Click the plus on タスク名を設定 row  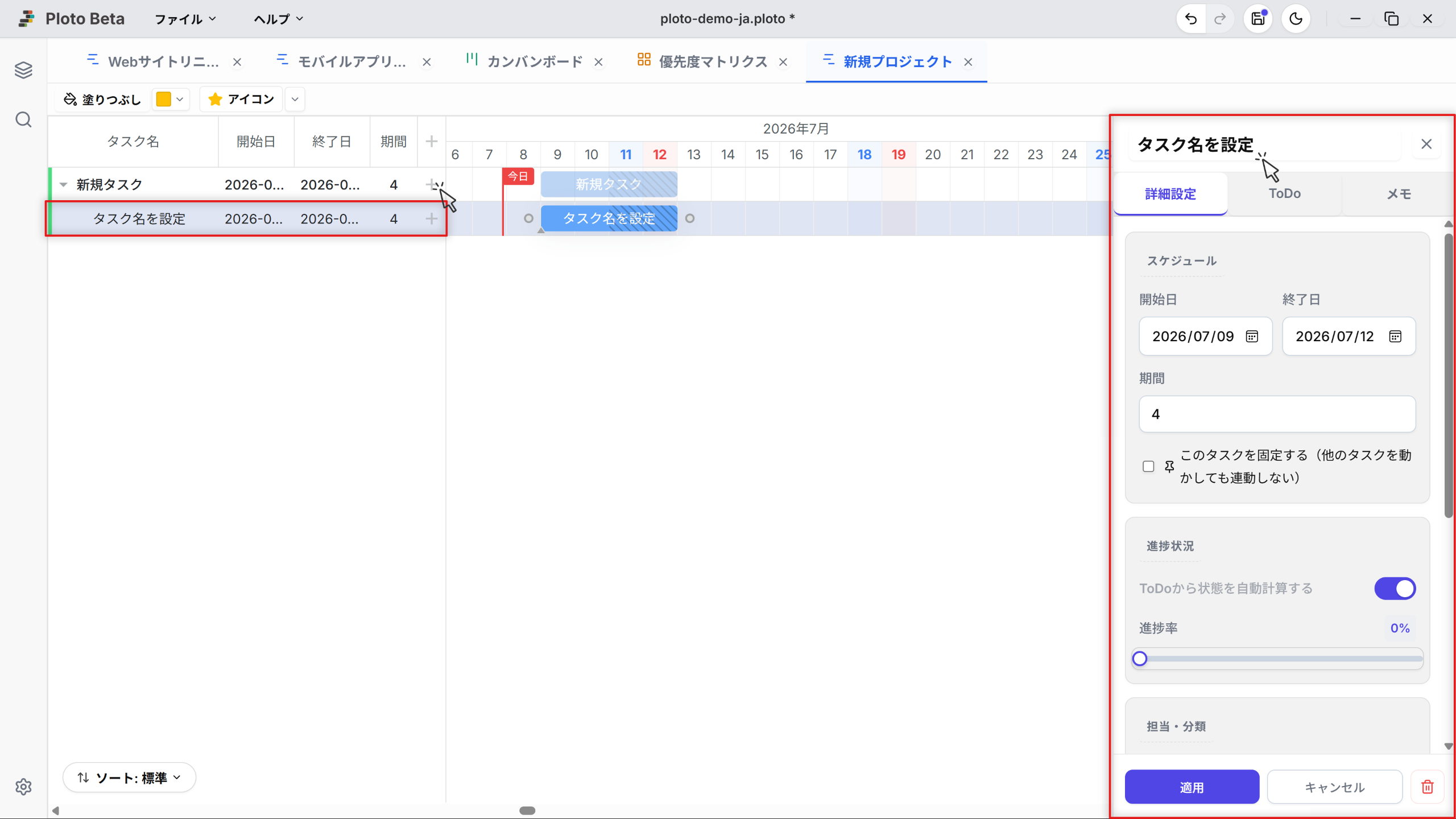tap(432, 218)
